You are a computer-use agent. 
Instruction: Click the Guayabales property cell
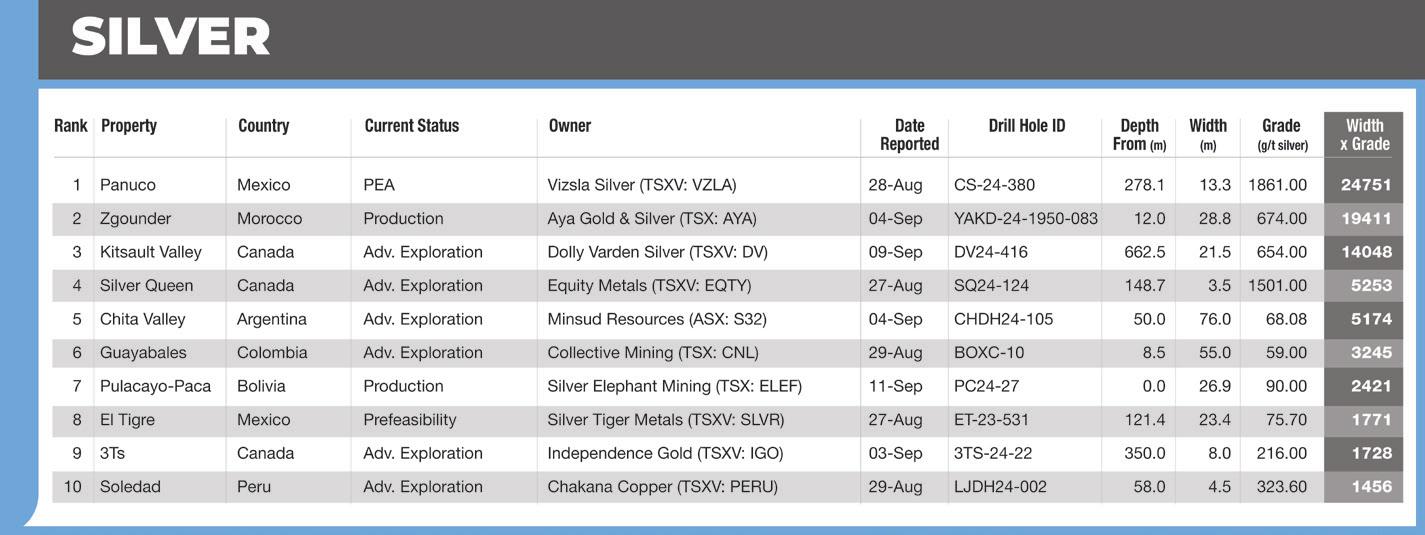click(x=143, y=353)
